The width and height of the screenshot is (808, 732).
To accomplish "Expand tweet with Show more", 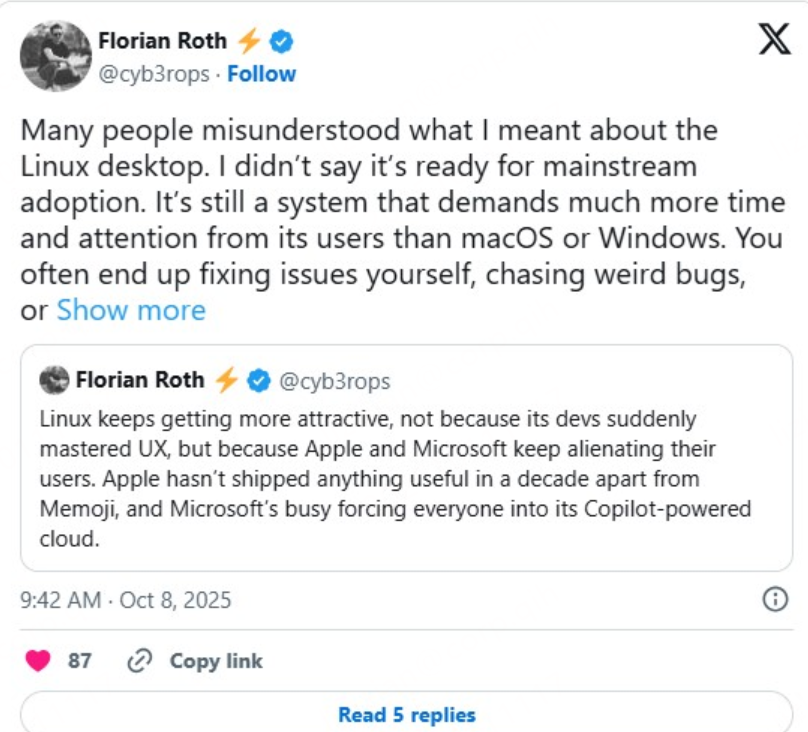I will coord(131,310).
